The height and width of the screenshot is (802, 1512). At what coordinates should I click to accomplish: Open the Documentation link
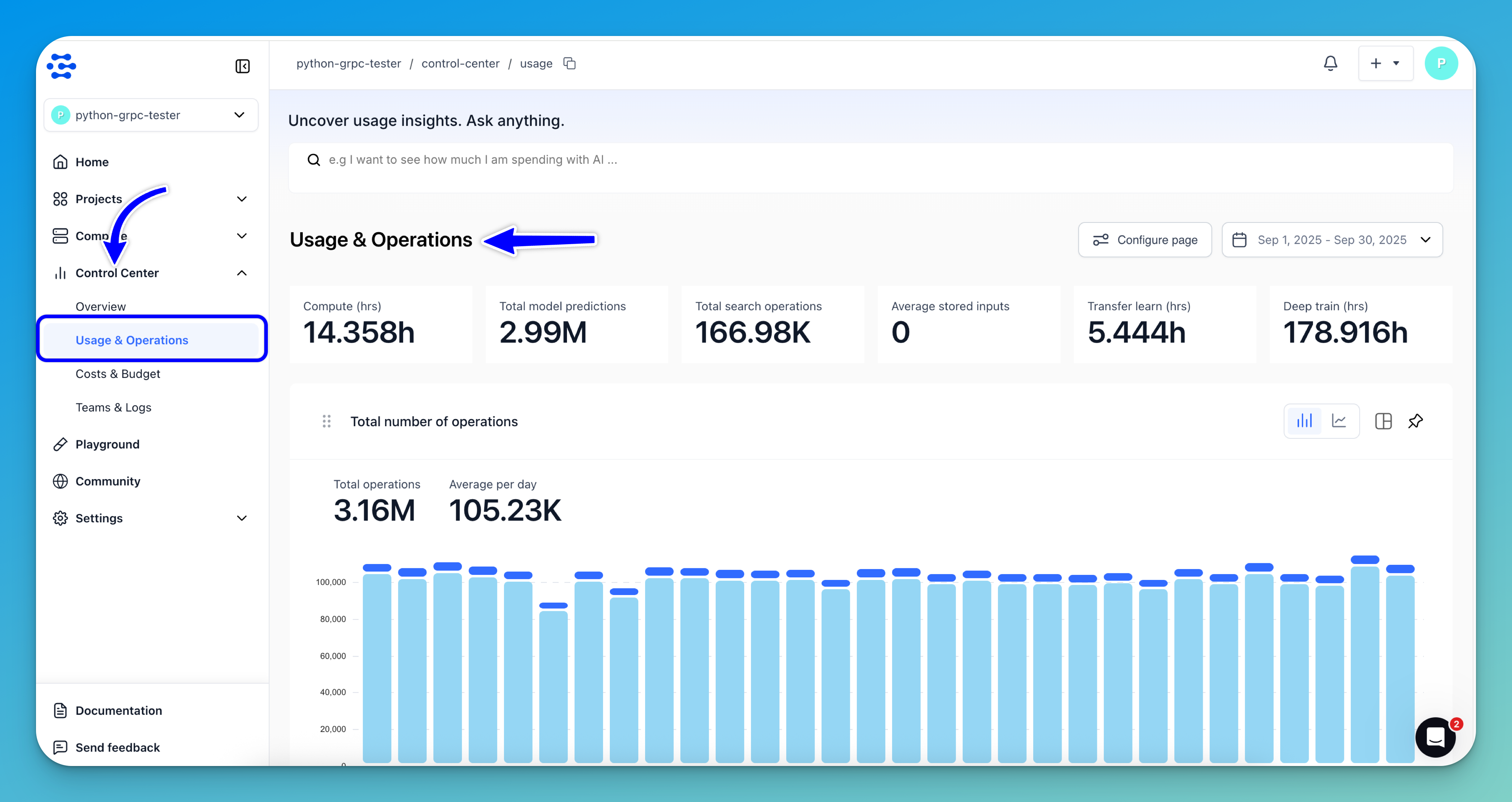[118, 711]
